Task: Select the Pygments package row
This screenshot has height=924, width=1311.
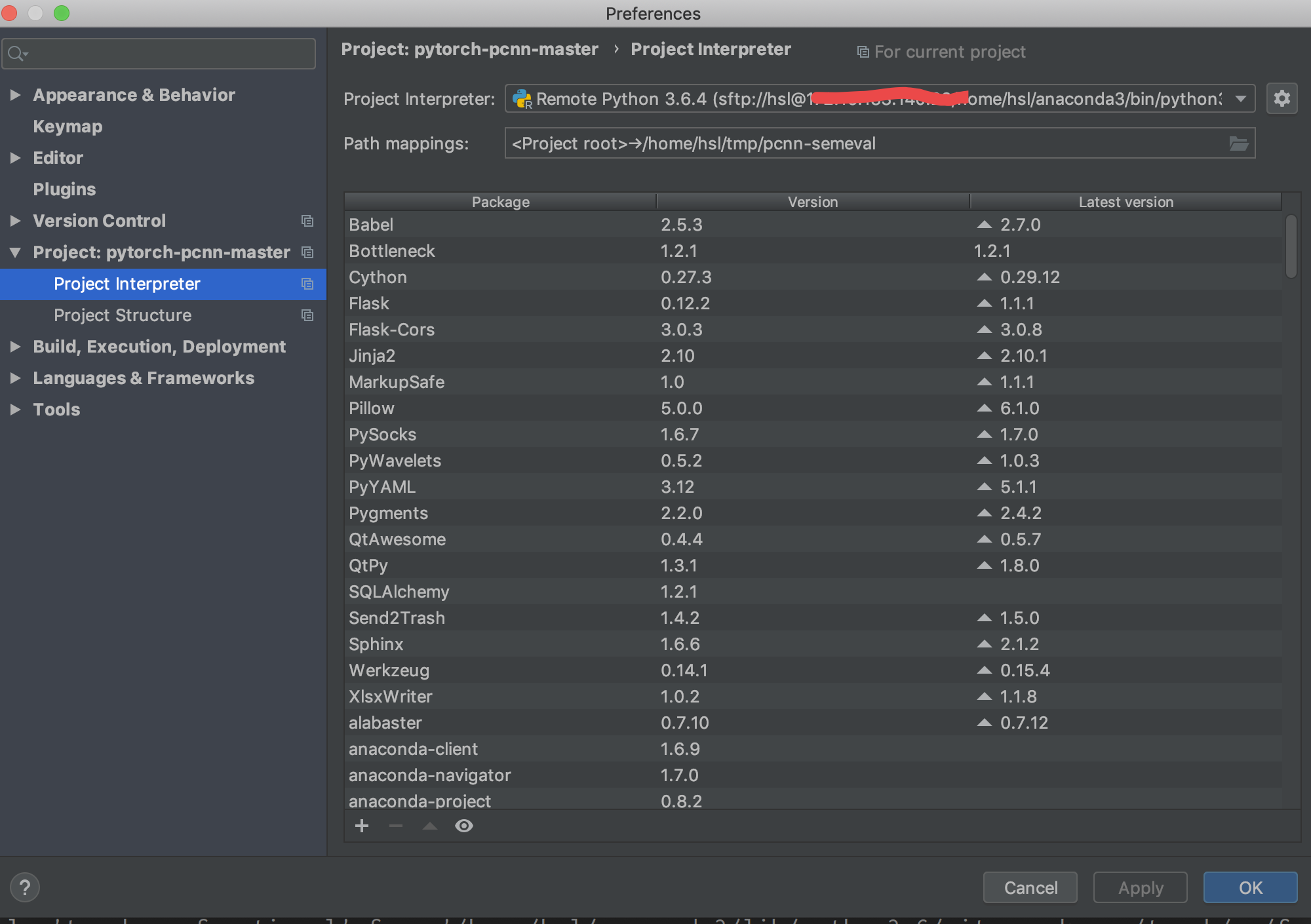Action: tap(813, 513)
